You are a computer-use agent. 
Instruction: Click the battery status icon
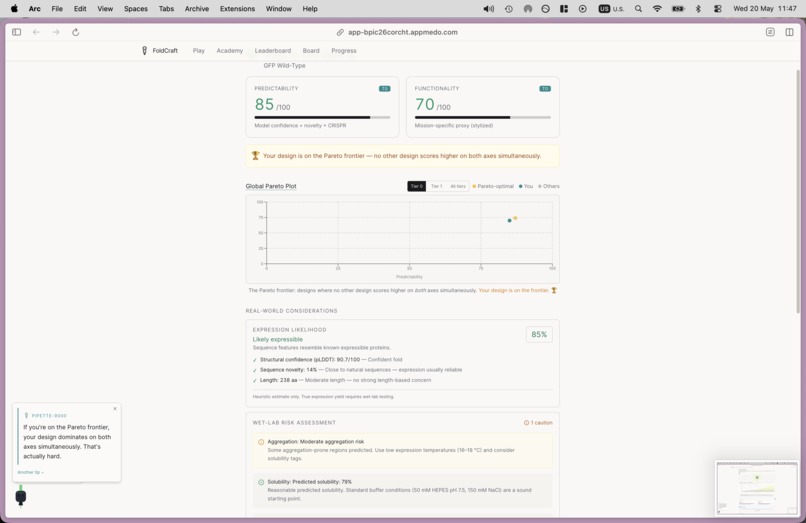coord(678,9)
